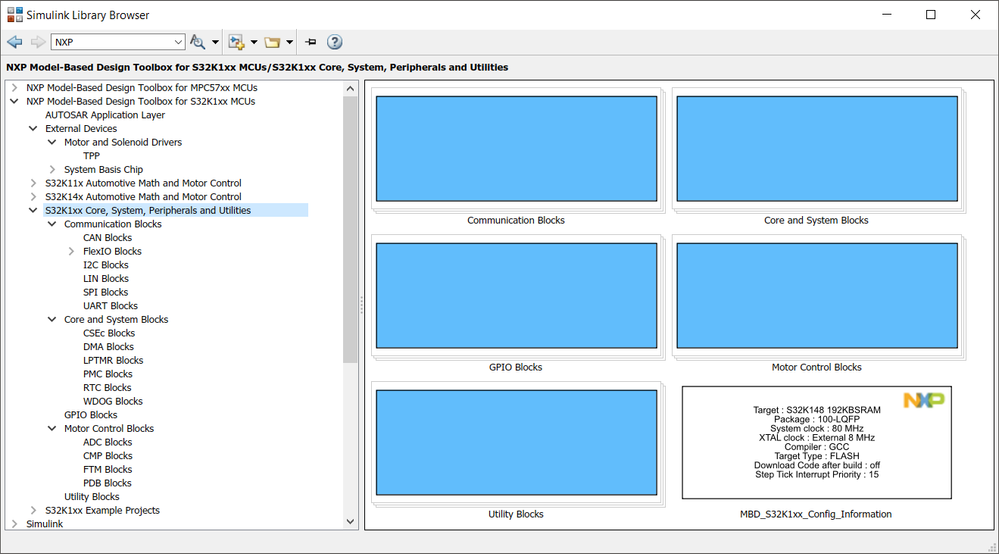Open the GPIO Blocks library thumbnail
Image resolution: width=999 pixels, height=554 pixels.
pos(516,295)
